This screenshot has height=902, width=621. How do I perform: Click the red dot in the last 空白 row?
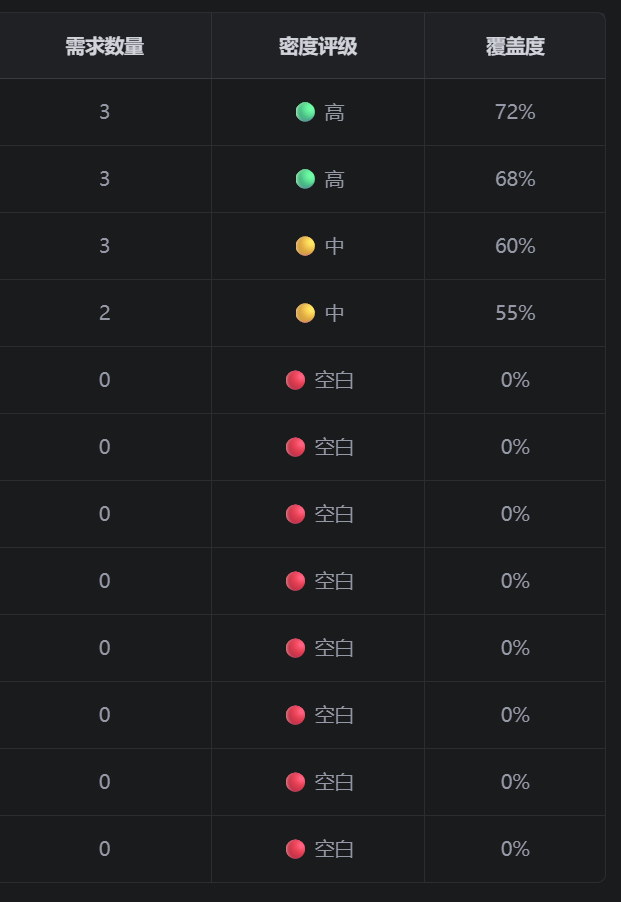pyautogui.click(x=295, y=849)
